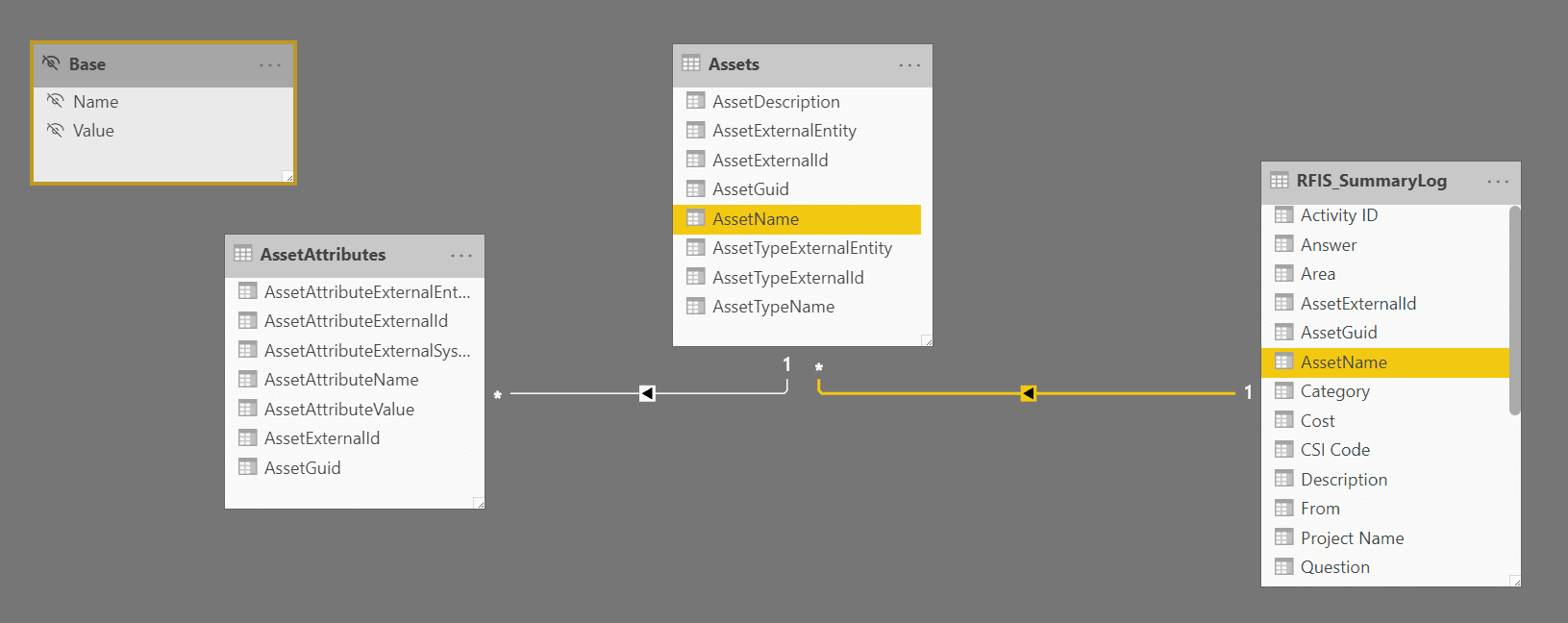Click the column icon beside Area
The height and width of the screenshot is (623, 1568).
click(1284, 273)
